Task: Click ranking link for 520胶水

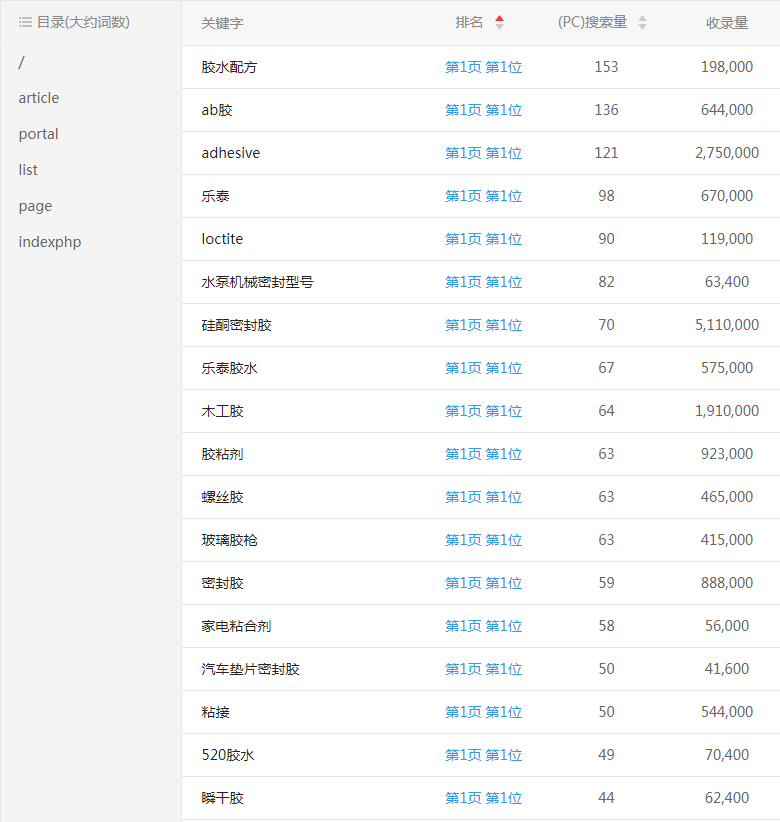Action: click(483, 755)
